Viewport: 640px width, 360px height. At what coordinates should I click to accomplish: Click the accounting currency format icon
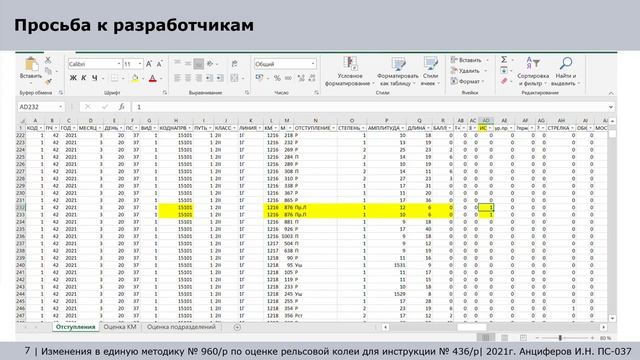[x=259, y=78]
